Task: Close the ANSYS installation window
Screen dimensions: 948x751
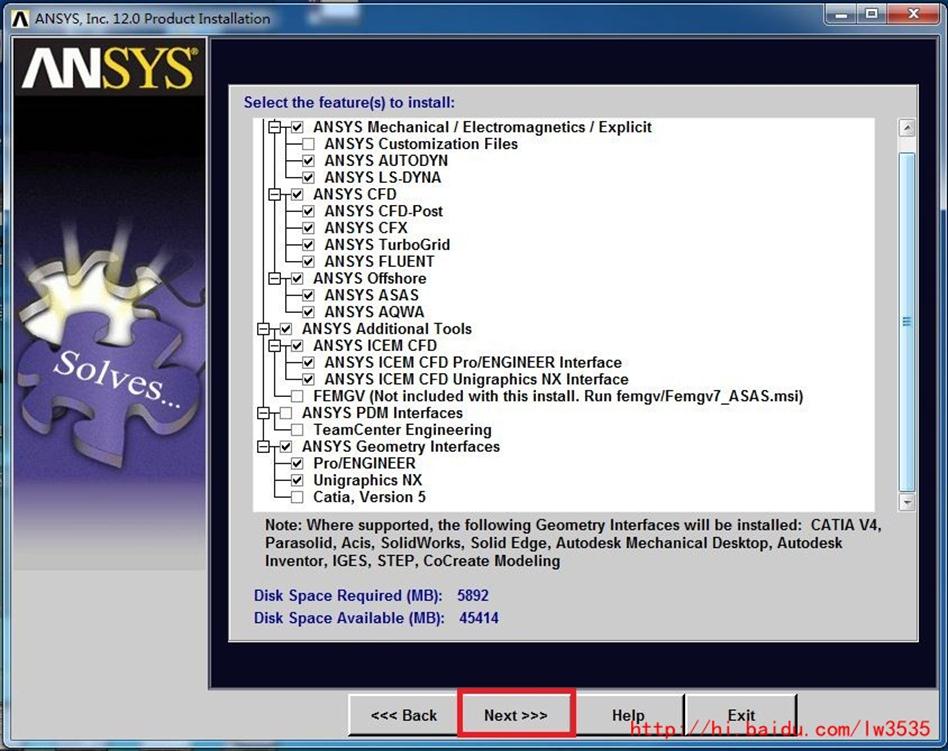Action: pyautogui.click(x=913, y=14)
